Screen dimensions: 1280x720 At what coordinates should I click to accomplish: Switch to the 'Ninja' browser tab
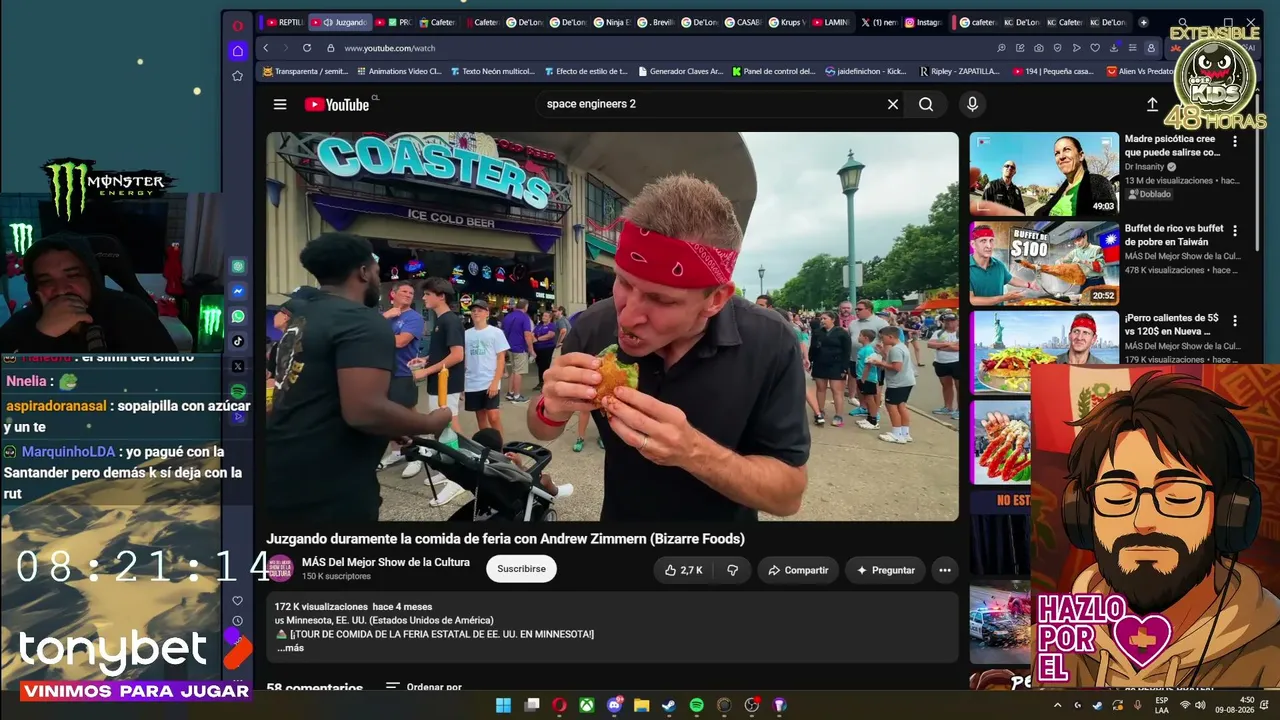click(612, 22)
